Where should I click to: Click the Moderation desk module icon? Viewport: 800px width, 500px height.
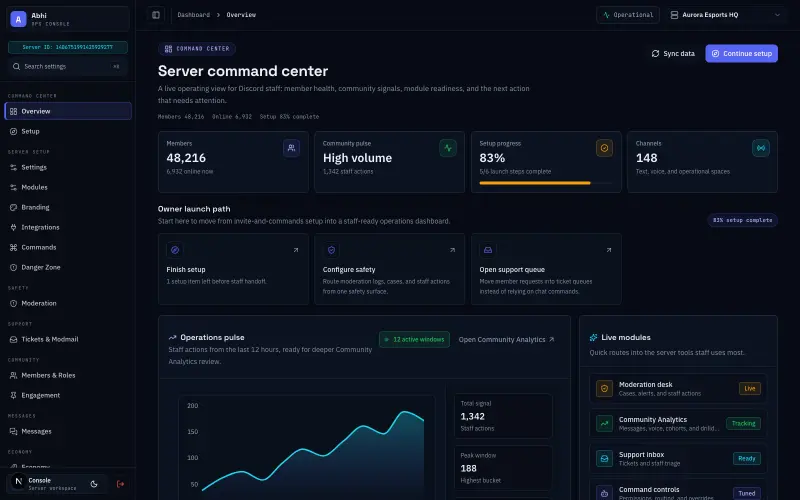tap(604, 388)
